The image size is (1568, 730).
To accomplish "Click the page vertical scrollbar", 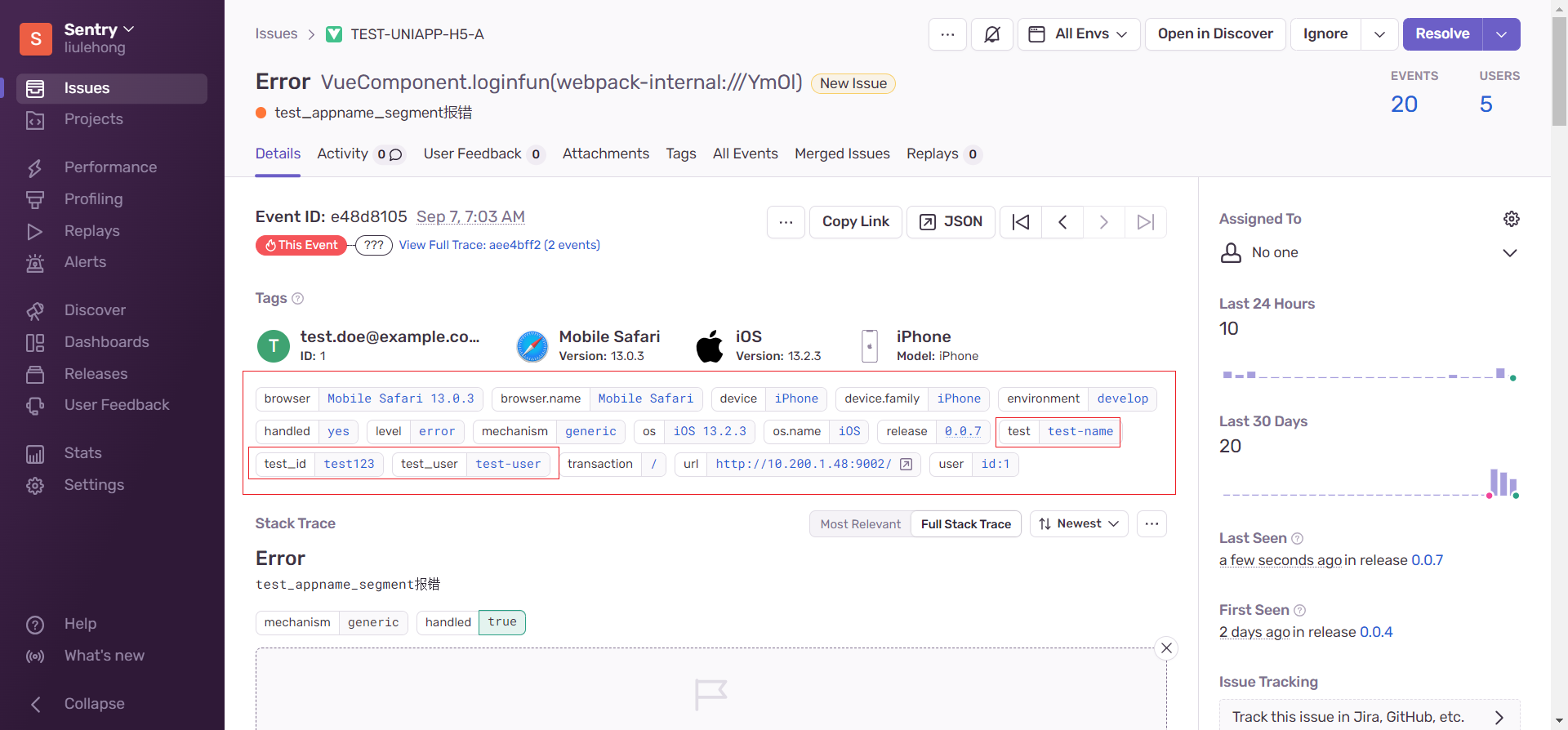I will click(1559, 71).
